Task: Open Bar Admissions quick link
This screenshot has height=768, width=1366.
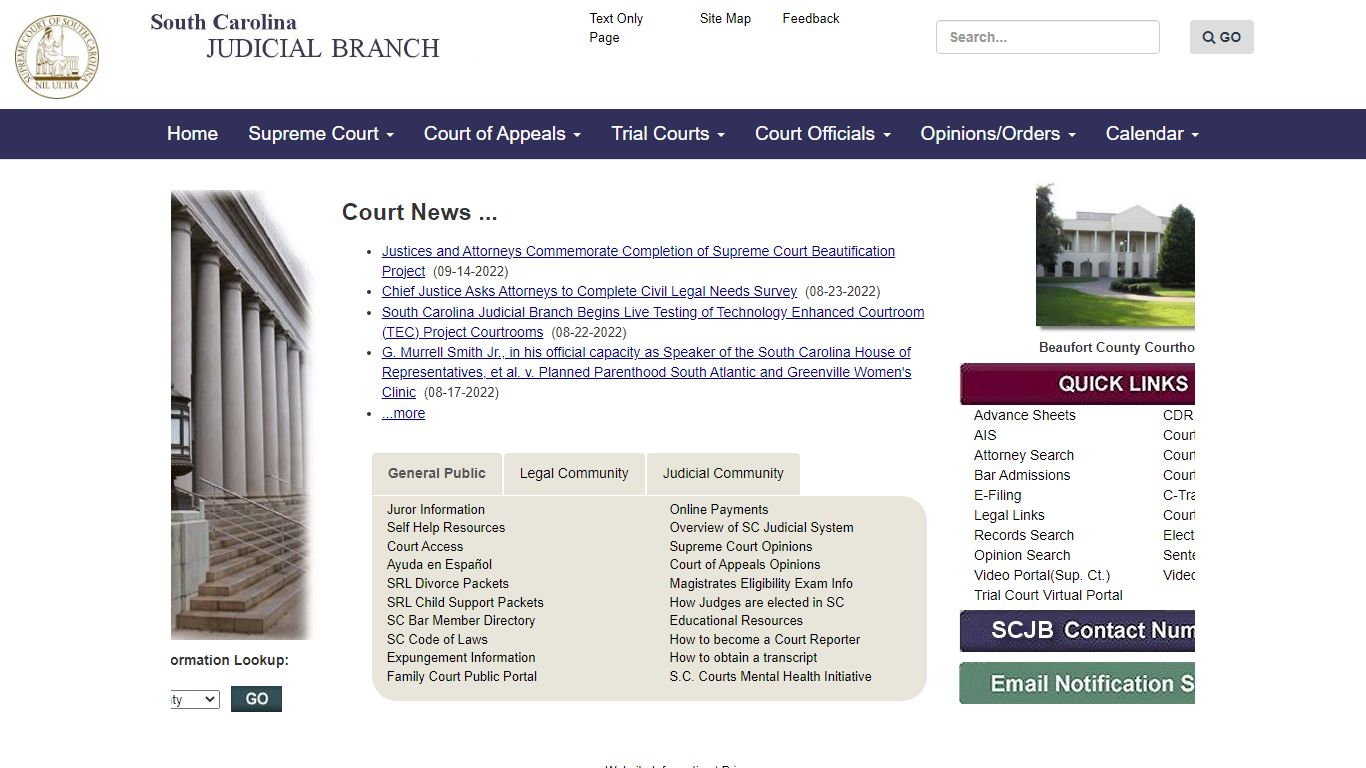Action: pyautogui.click(x=1022, y=475)
